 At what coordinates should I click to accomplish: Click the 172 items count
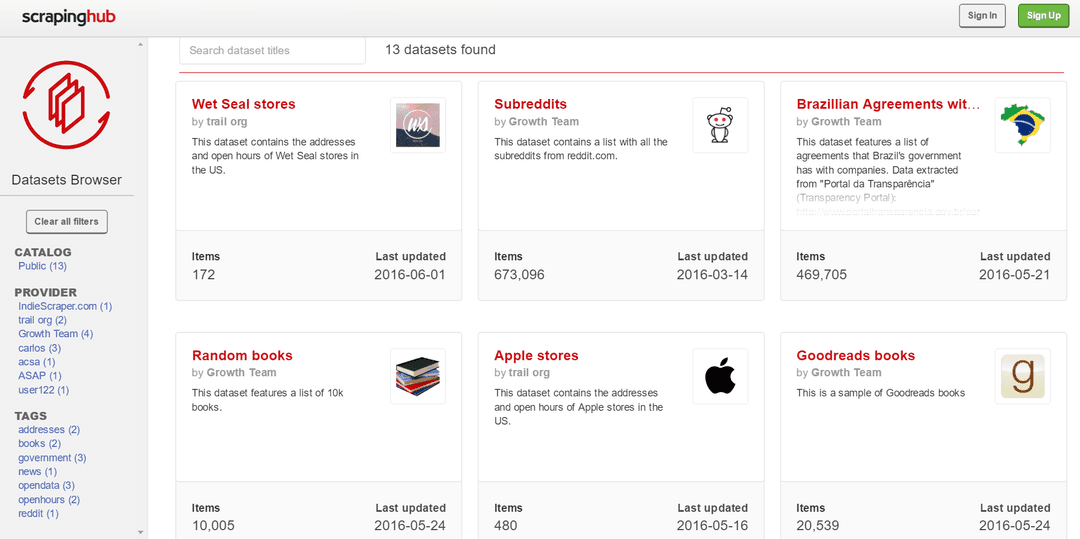[203, 275]
